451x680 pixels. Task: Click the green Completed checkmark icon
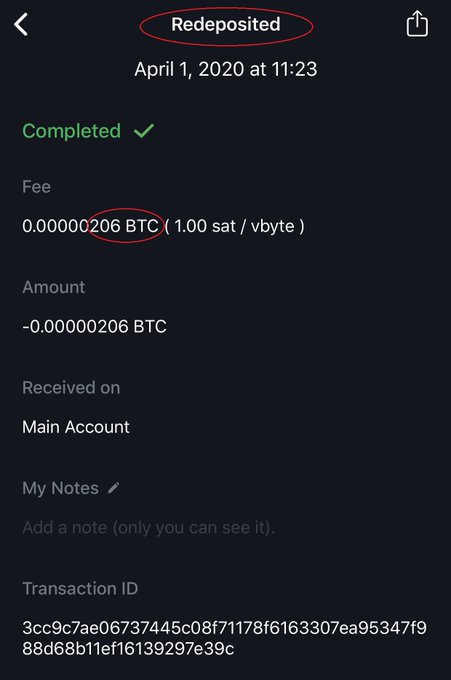click(144, 131)
